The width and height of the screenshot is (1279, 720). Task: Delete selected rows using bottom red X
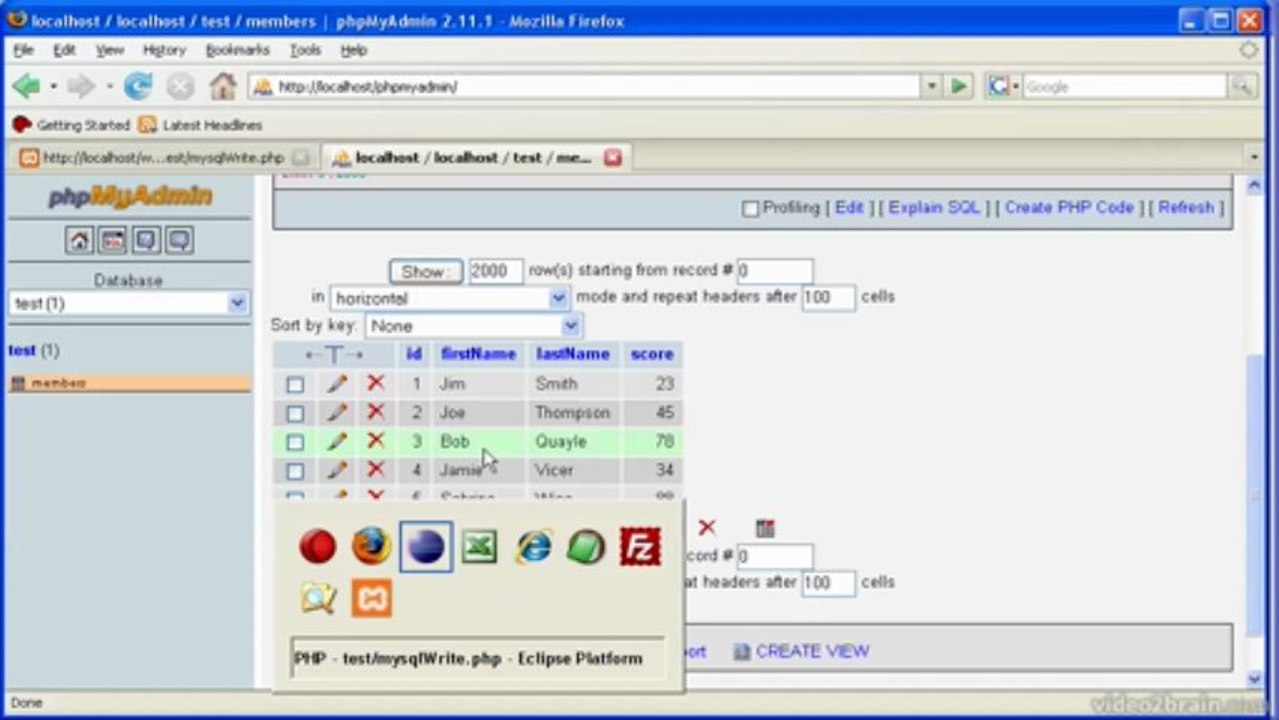click(x=707, y=527)
